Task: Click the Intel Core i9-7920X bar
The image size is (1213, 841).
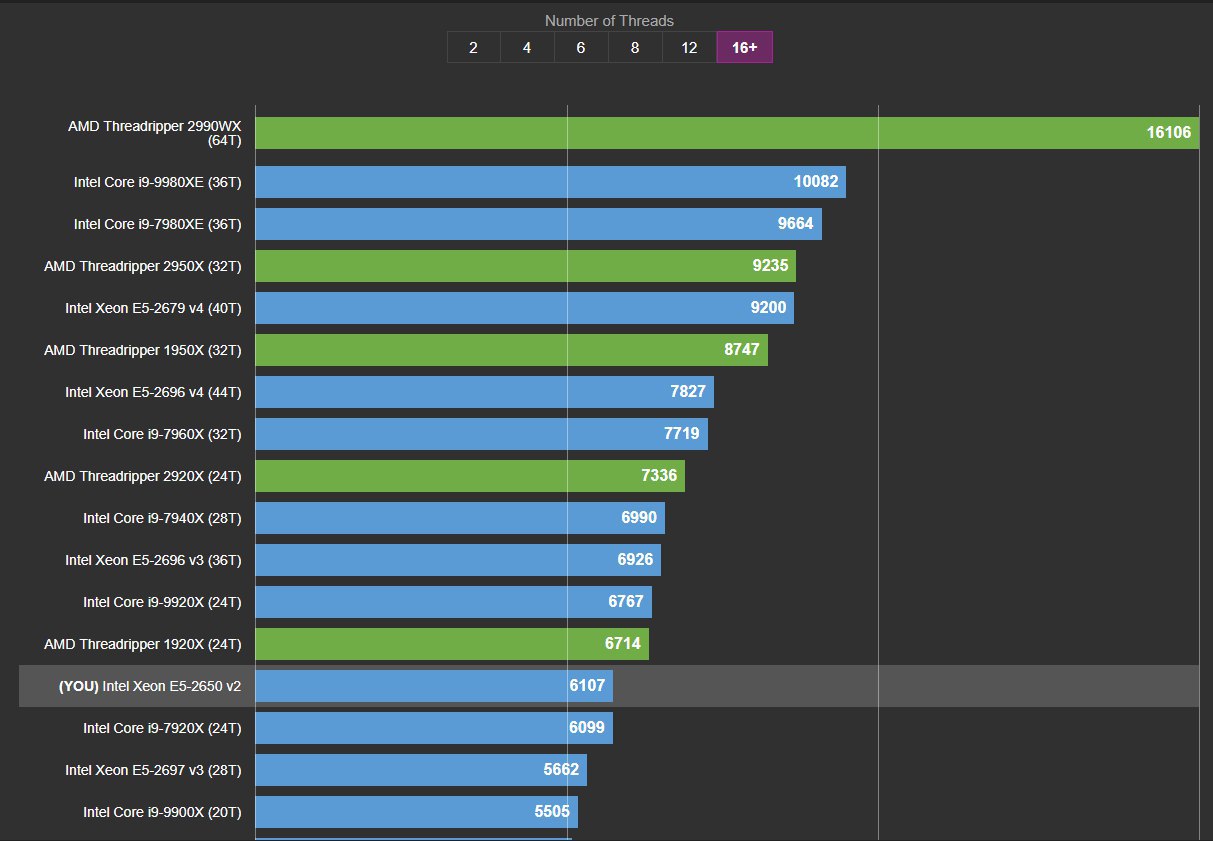Action: pyautogui.click(x=434, y=728)
